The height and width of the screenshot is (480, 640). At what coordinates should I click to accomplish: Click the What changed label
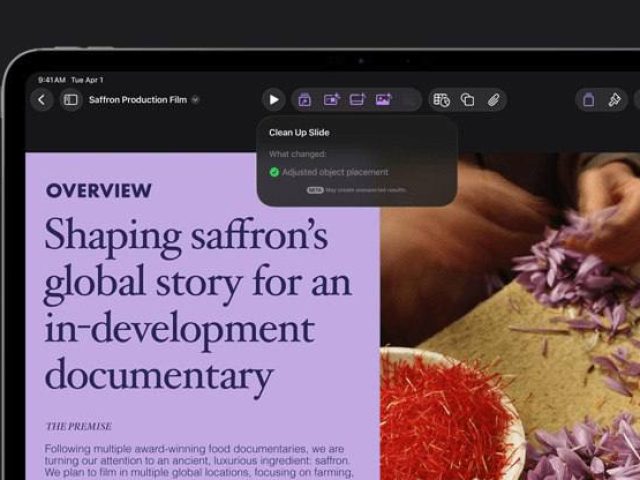pos(298,154)
